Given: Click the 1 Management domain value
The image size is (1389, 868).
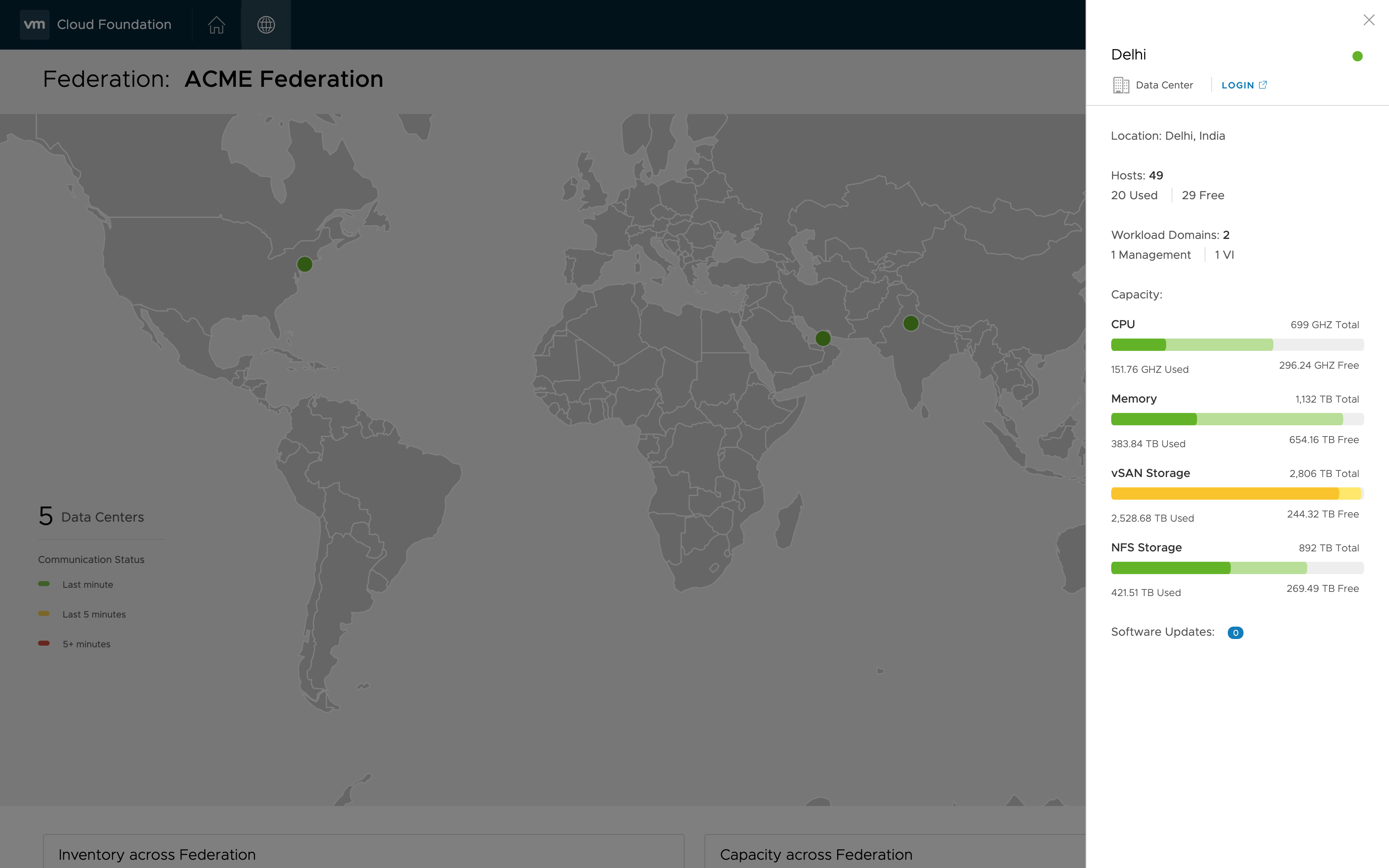Looking at the screenshot, I should click(x=1151, y=255).
